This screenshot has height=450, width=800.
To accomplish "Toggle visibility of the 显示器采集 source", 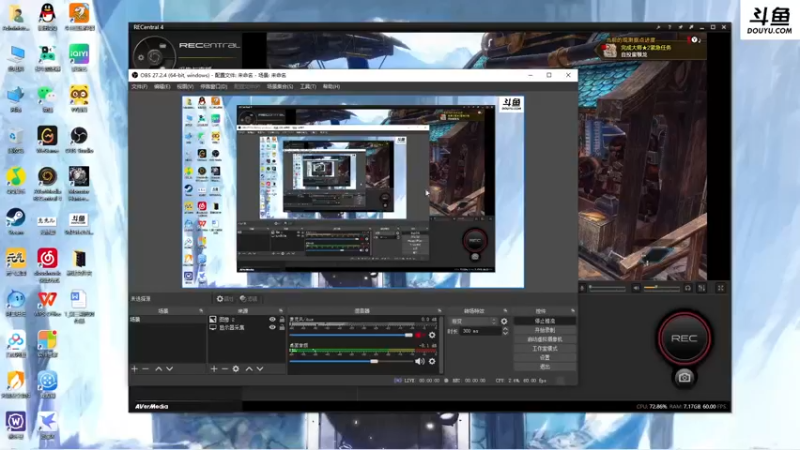I will click(272, 328).
